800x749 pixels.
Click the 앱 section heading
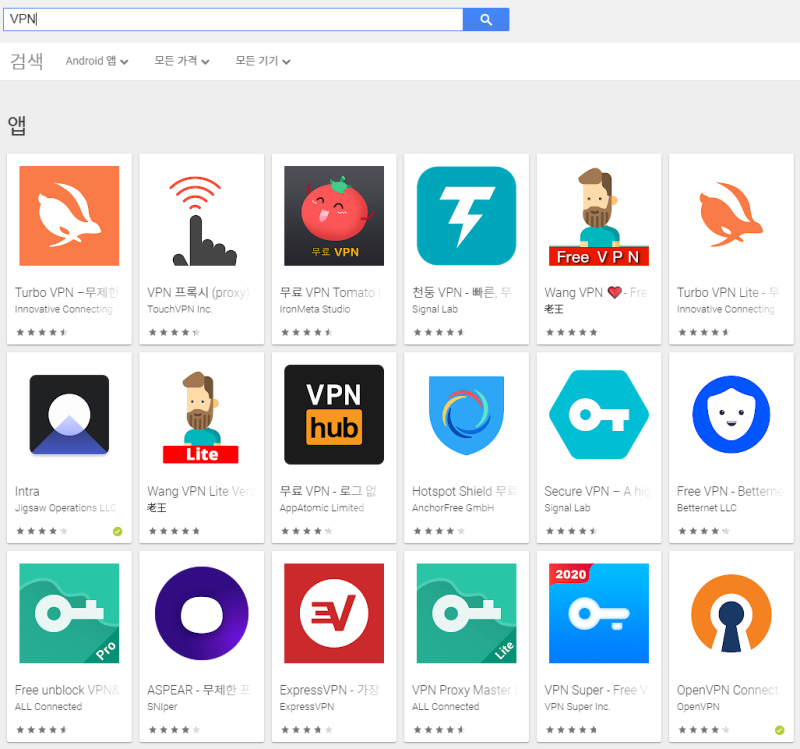tap(16, 125)
